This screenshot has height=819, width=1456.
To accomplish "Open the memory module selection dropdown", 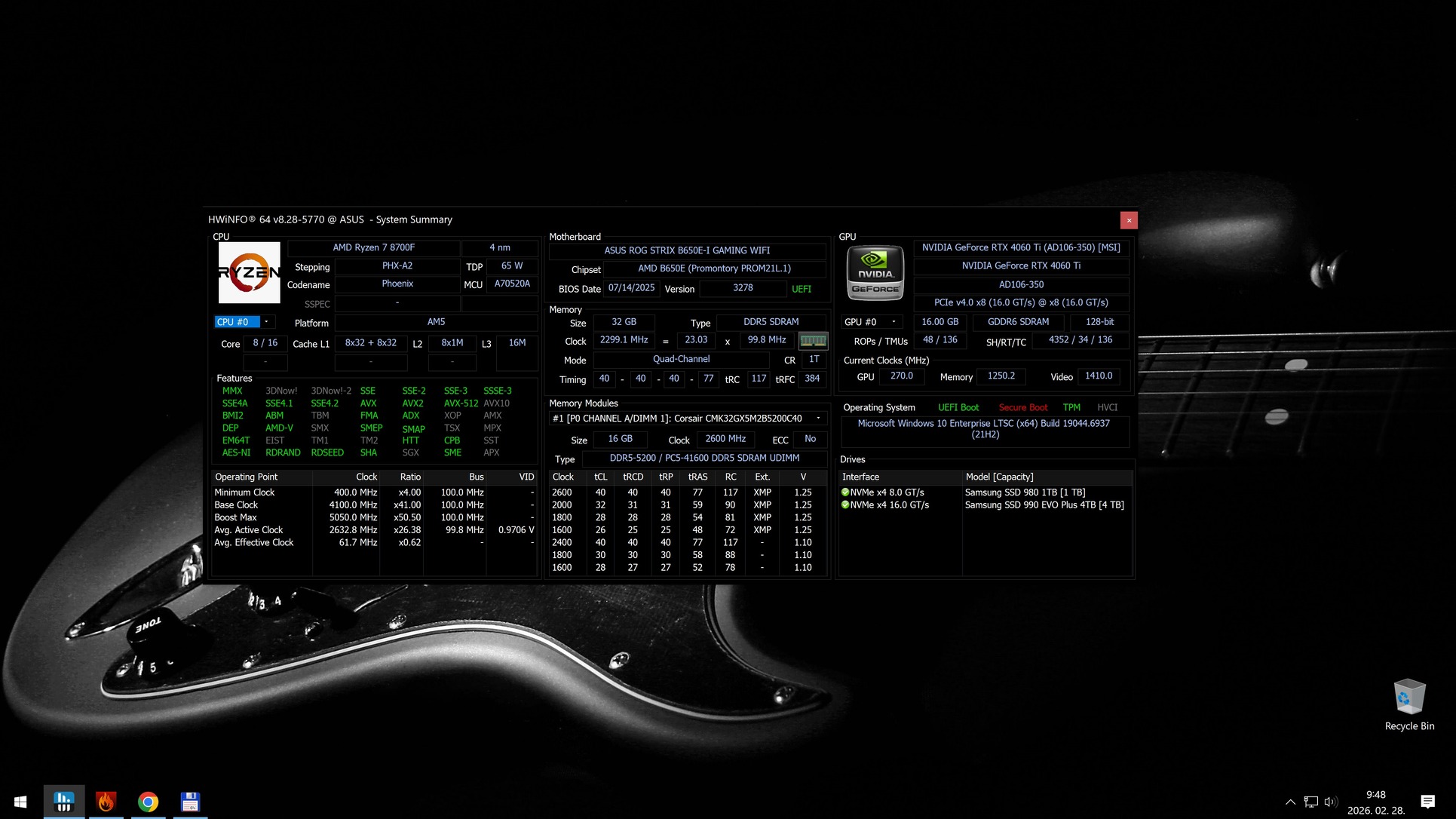I will 818,419.
